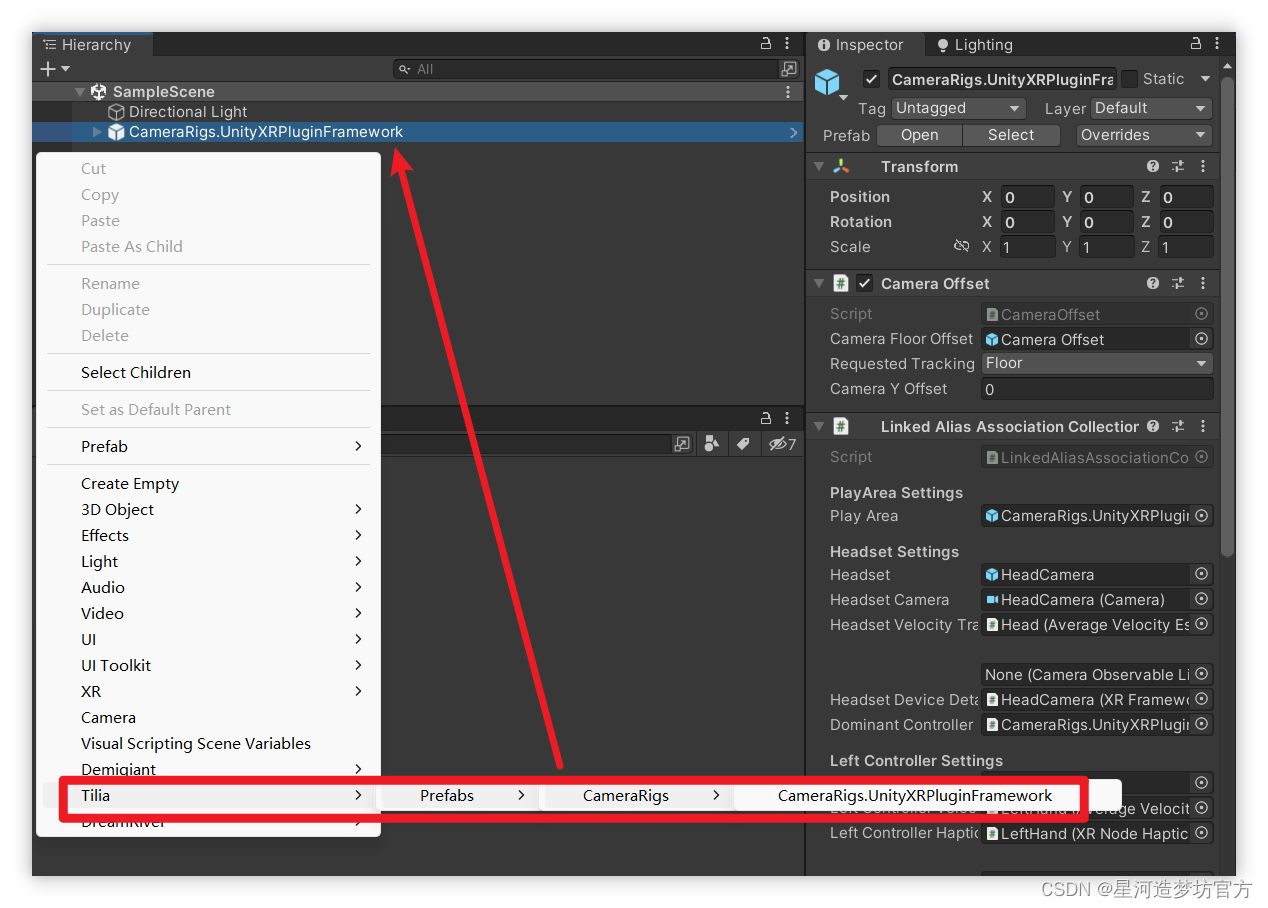Open the SampleScene row's three-dot options
The width and height of the screenshot is (1268, 908).
(788, 91)
